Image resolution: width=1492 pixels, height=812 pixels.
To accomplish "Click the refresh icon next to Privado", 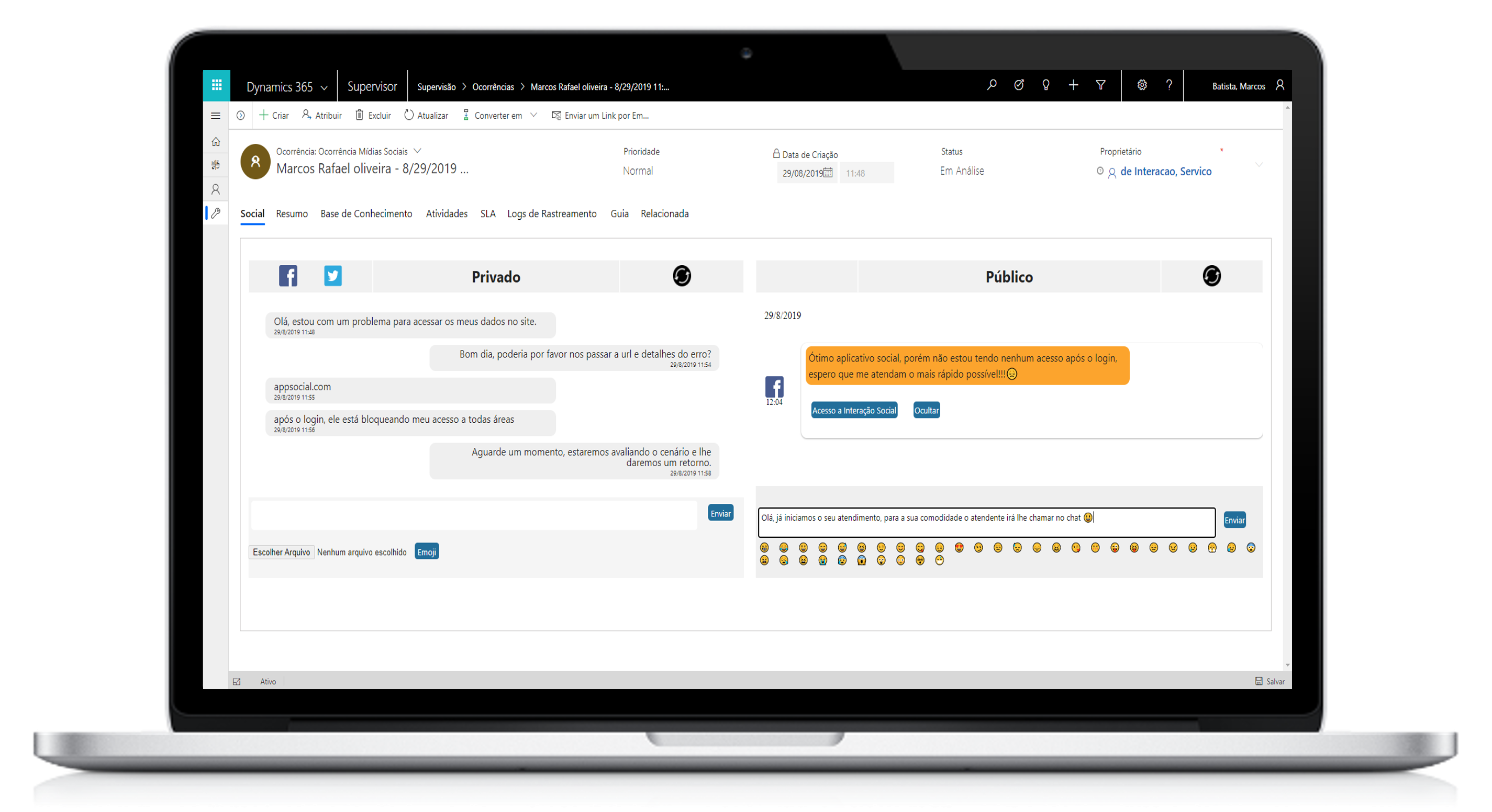I will tap(682, 275).
